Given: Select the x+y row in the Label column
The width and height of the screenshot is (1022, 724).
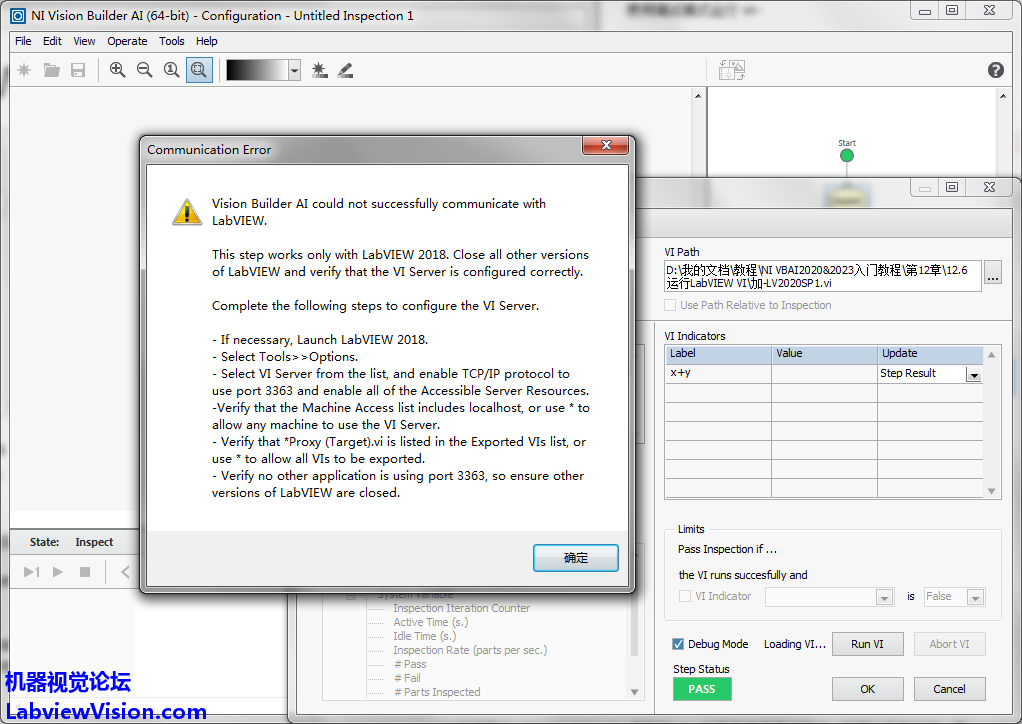Looking at the screenshot, I should click(718, 373).
